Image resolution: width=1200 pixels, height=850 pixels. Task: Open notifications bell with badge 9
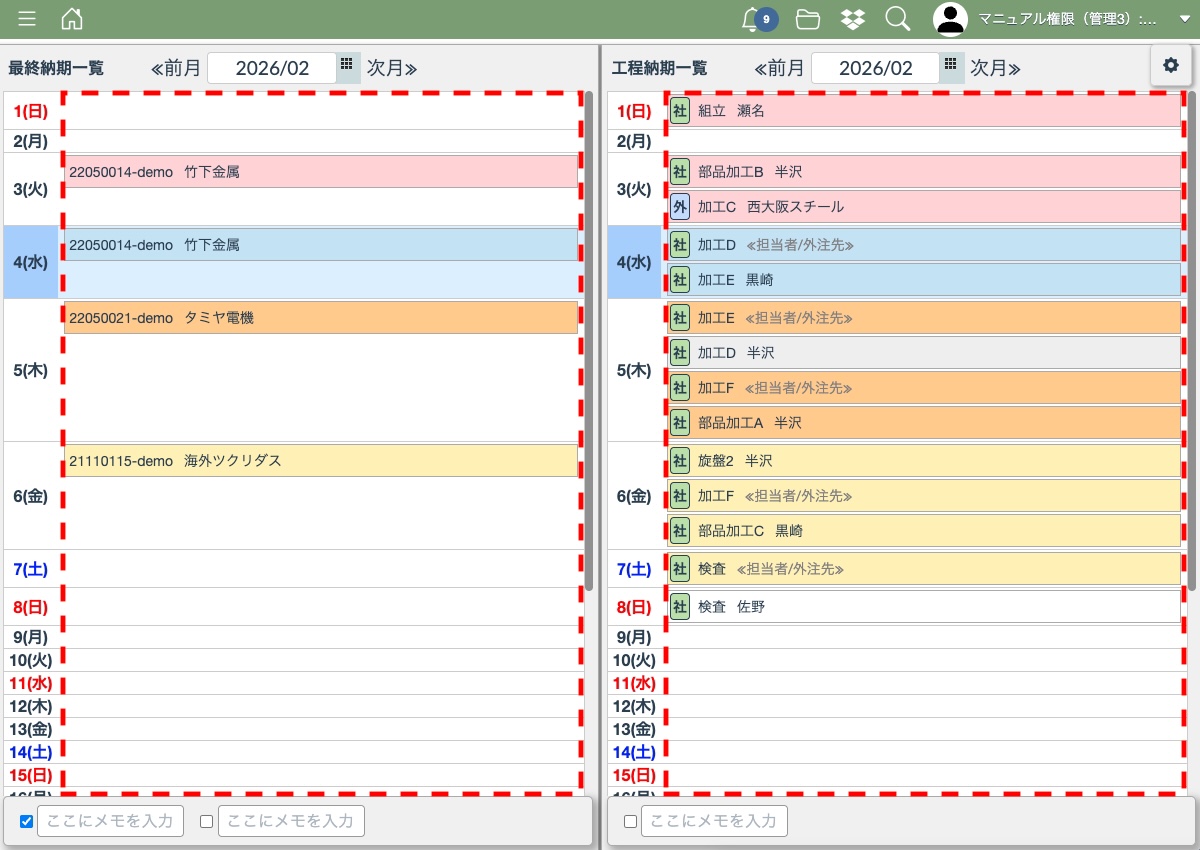752,19
